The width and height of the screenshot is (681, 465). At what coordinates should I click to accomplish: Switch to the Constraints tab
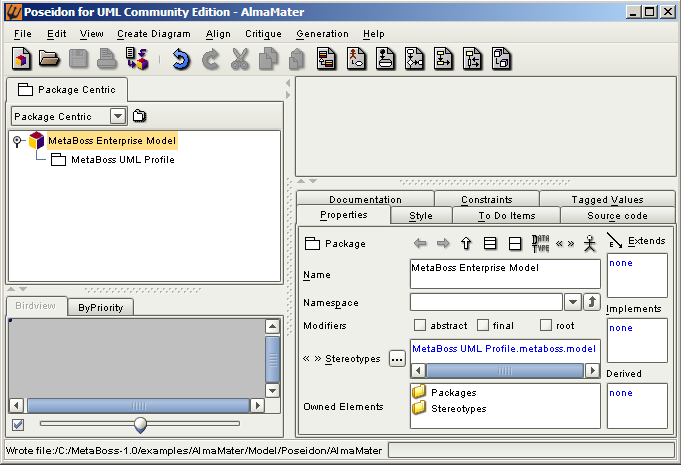click(487, 199)
